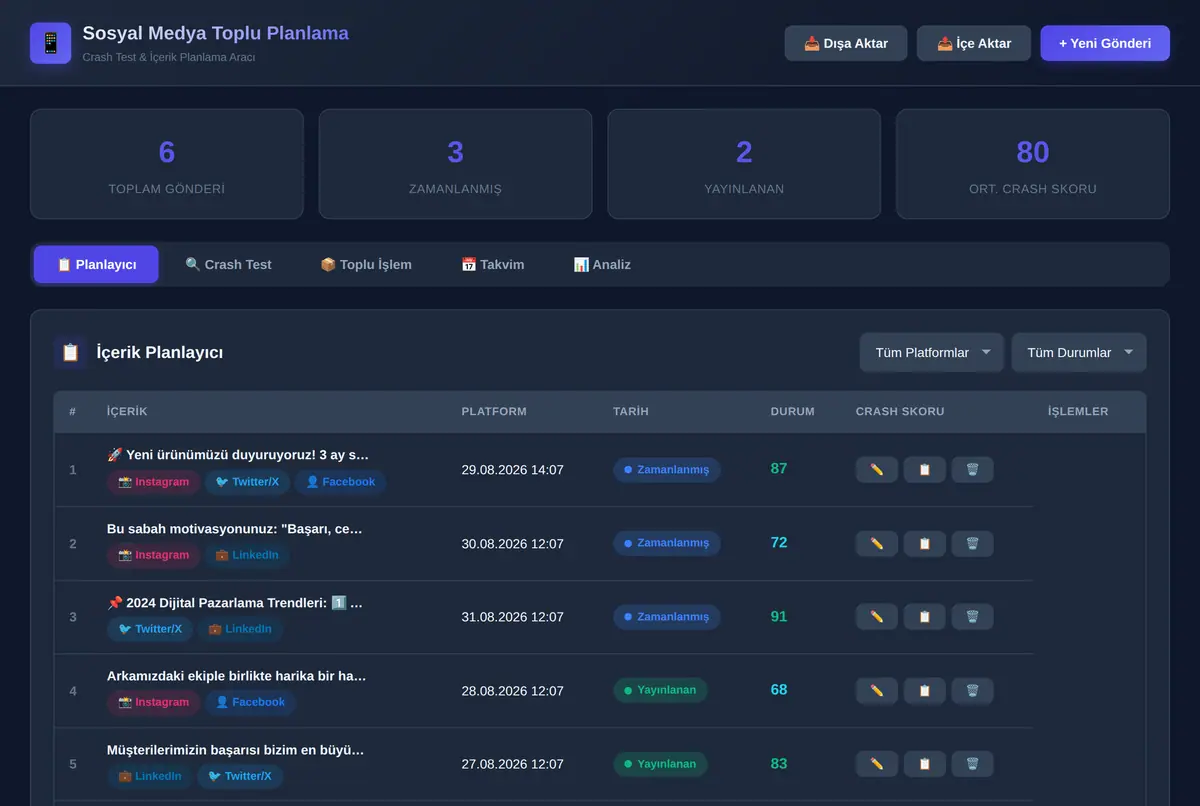Click the İçerik Planlayıcı clipboard icon

(71, 352)
